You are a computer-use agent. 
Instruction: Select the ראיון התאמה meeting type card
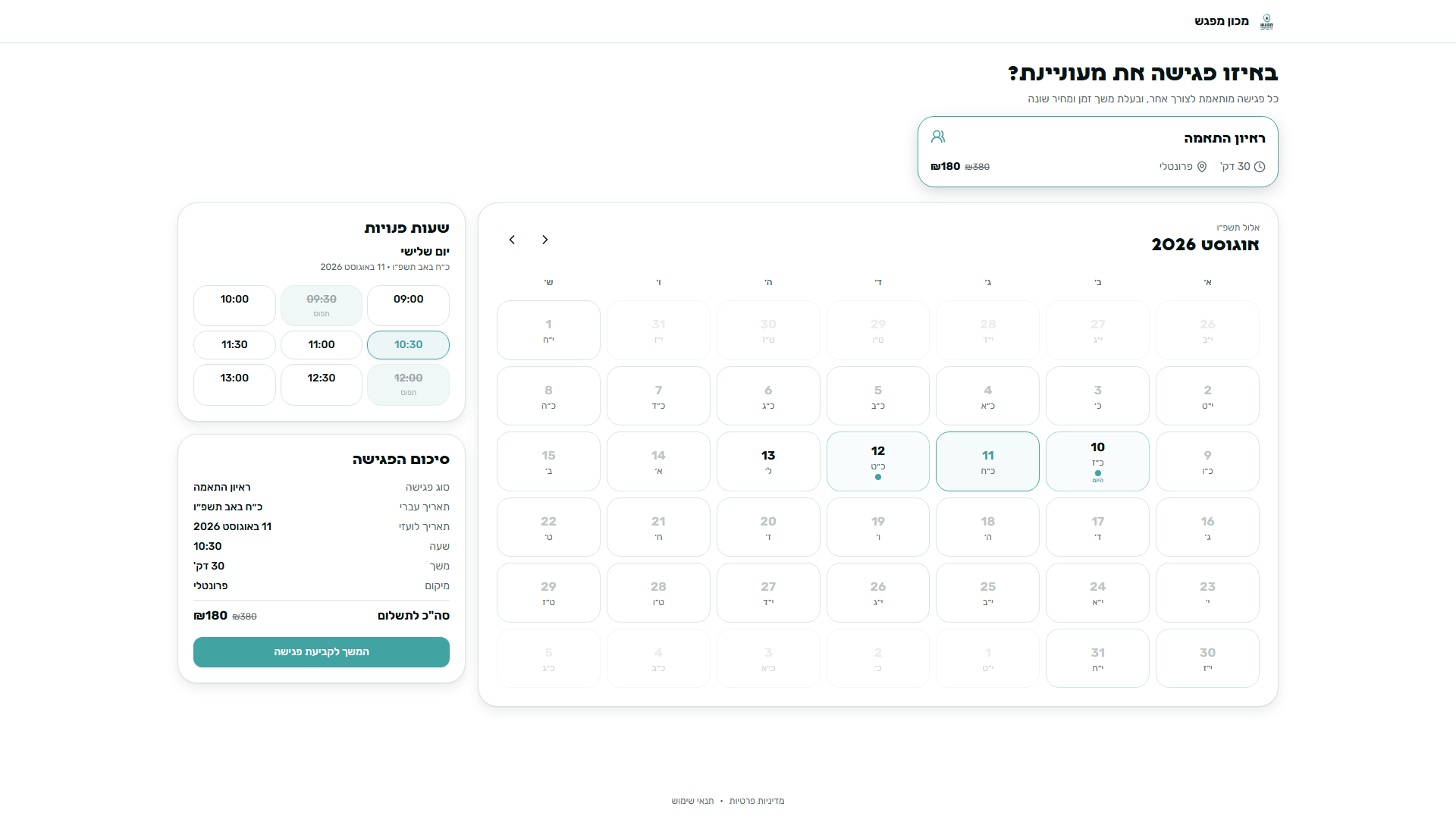point(1098,152)
